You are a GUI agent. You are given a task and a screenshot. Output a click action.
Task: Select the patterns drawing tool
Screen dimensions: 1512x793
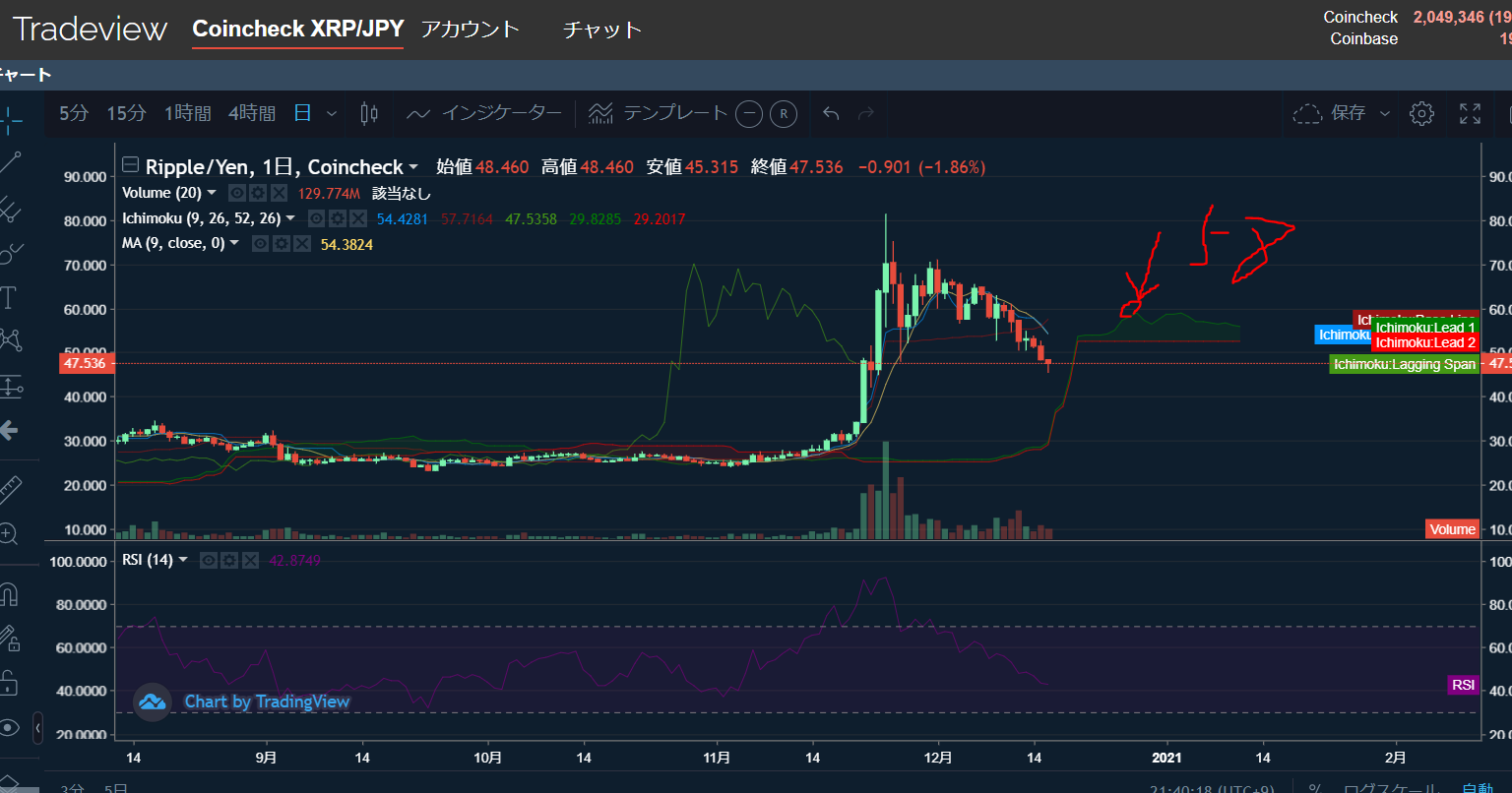pos(9,340)
